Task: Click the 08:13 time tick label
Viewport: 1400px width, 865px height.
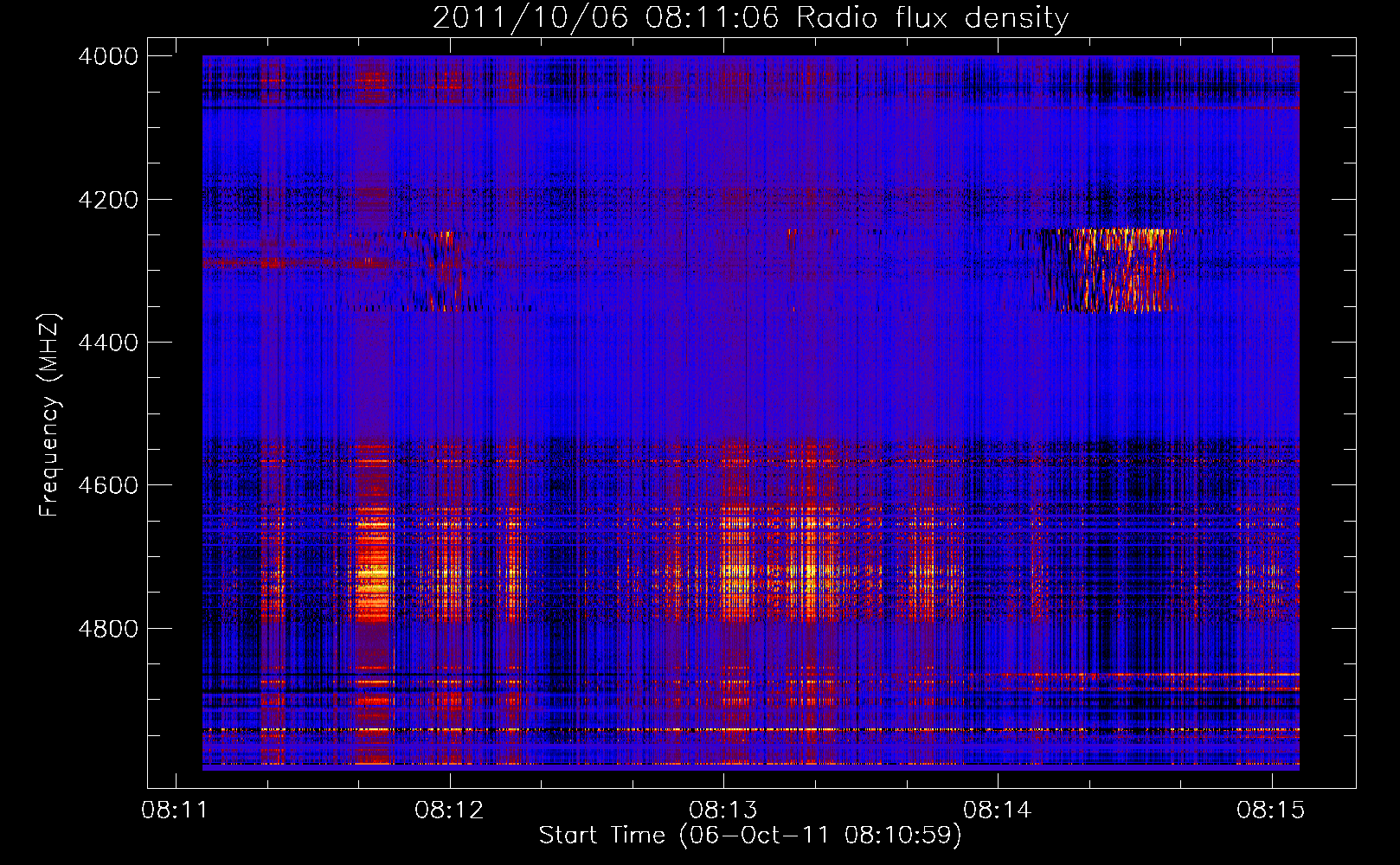Action: (x=723, y=811)
